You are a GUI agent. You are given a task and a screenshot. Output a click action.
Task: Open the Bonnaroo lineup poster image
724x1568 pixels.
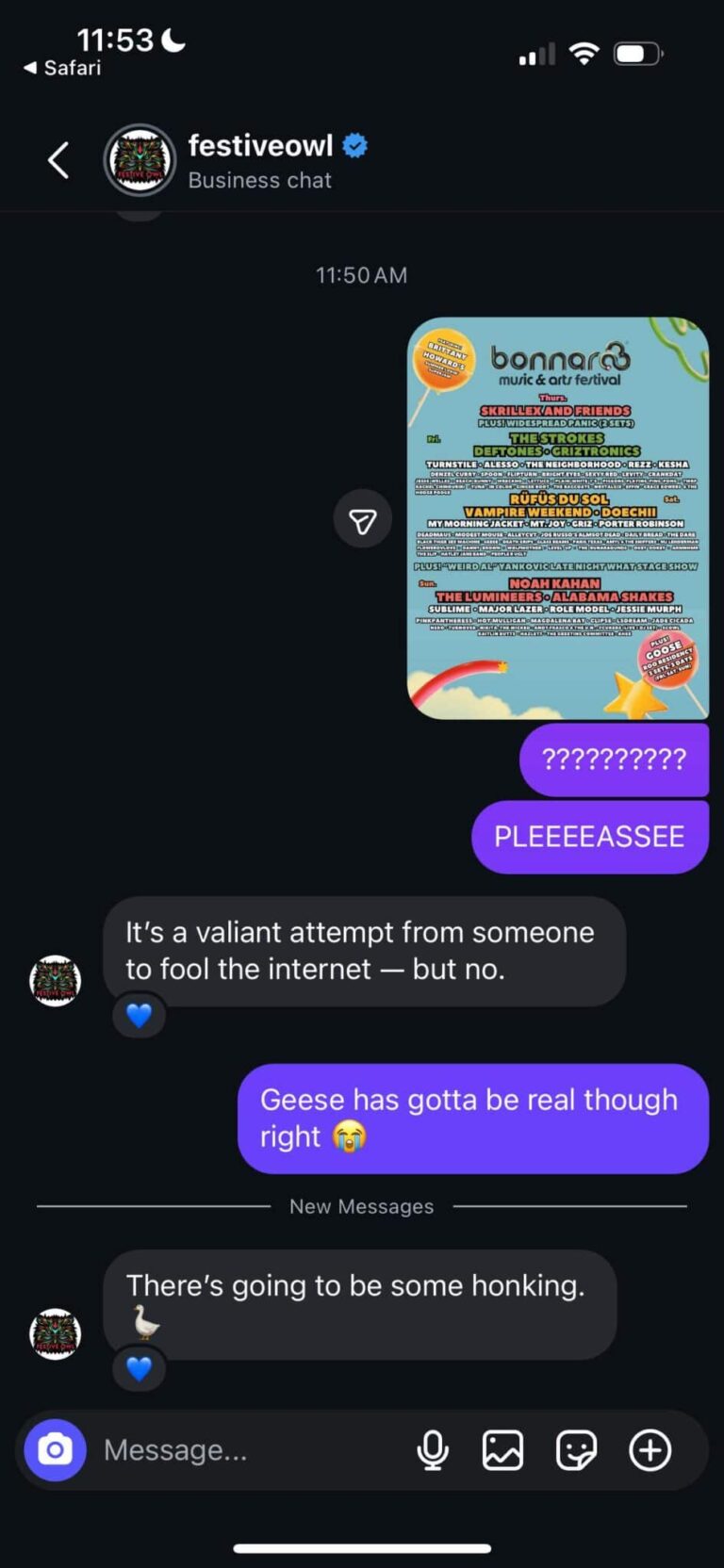[558, 518]
